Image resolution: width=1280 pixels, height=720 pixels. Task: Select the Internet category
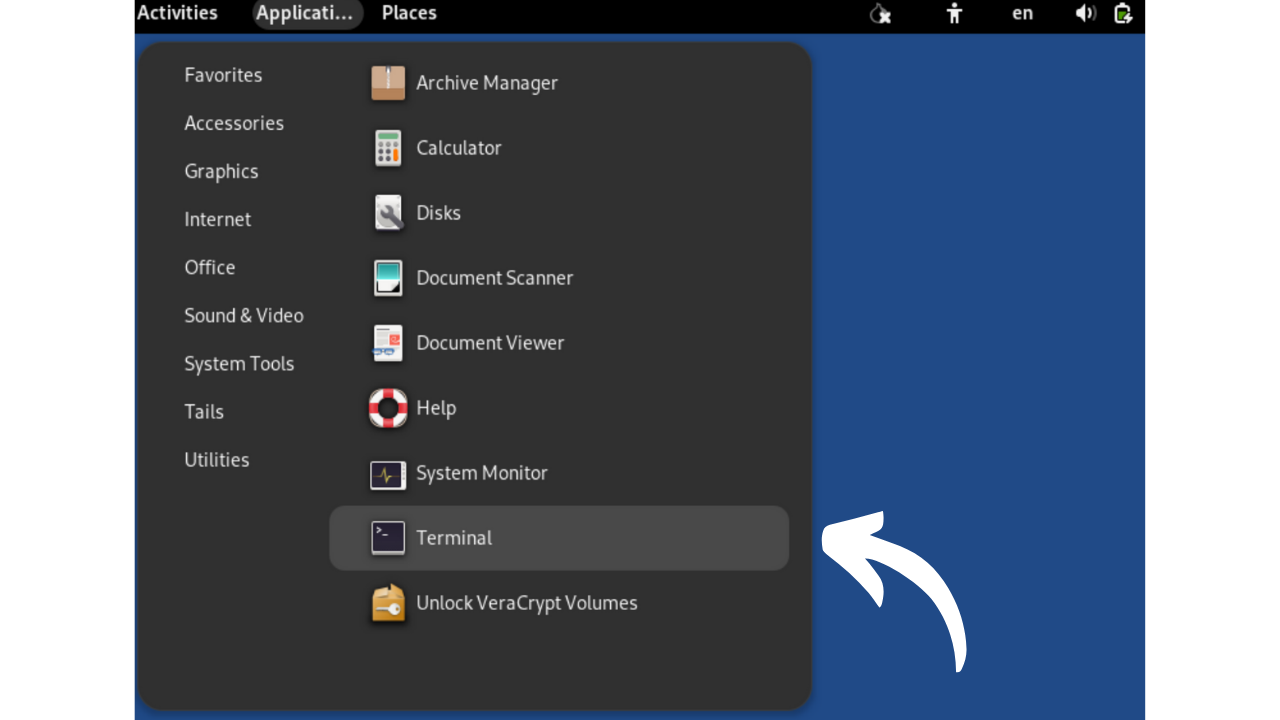(217, 219)
